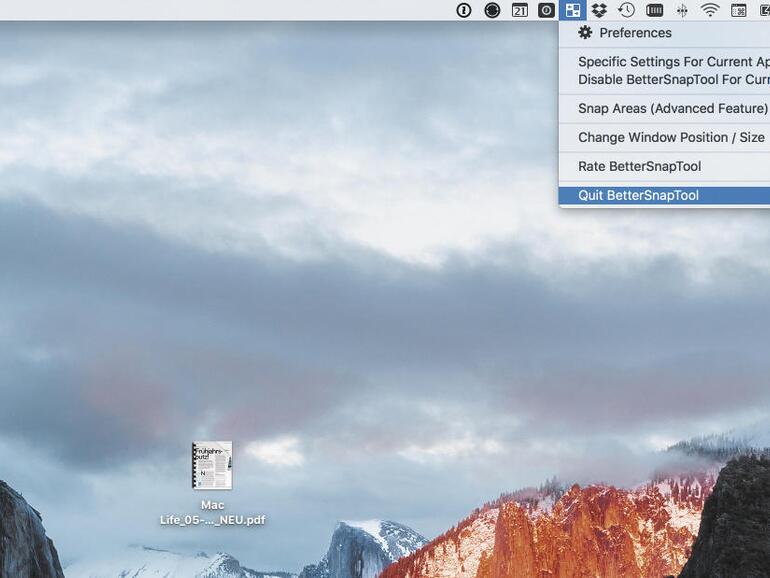Viewport: 770px width, 578px height.
Task: Click the circular sync icon in menu bar
Action: [x=492, y=10]
